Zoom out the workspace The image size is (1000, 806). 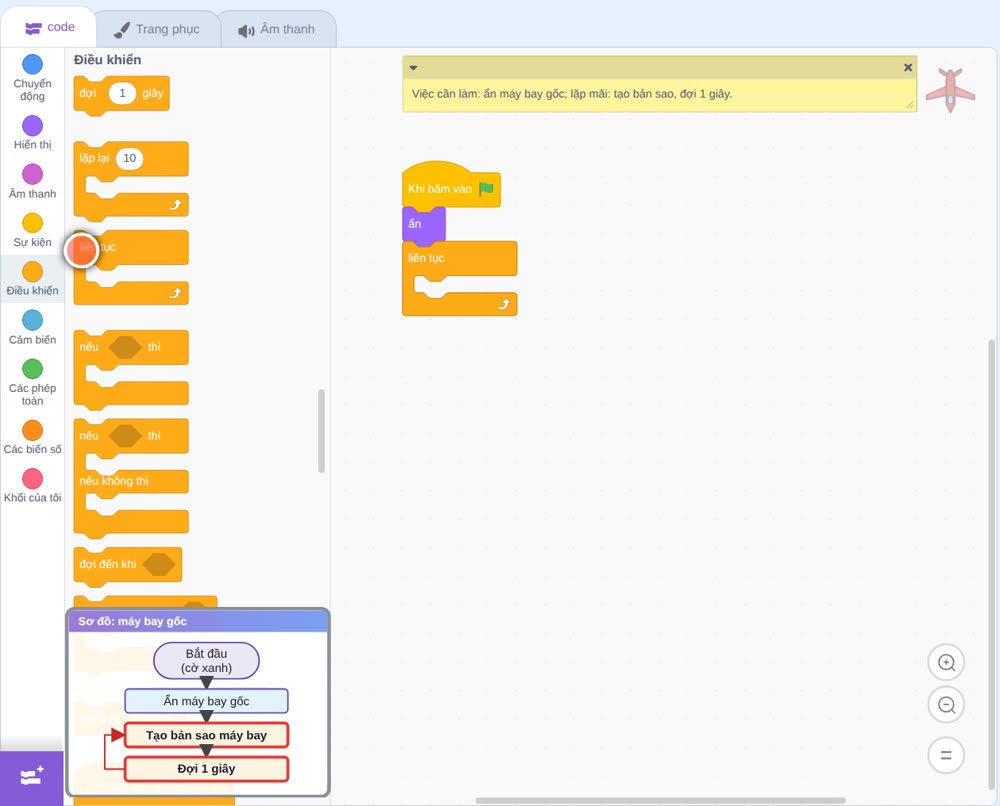pos(946,705)
